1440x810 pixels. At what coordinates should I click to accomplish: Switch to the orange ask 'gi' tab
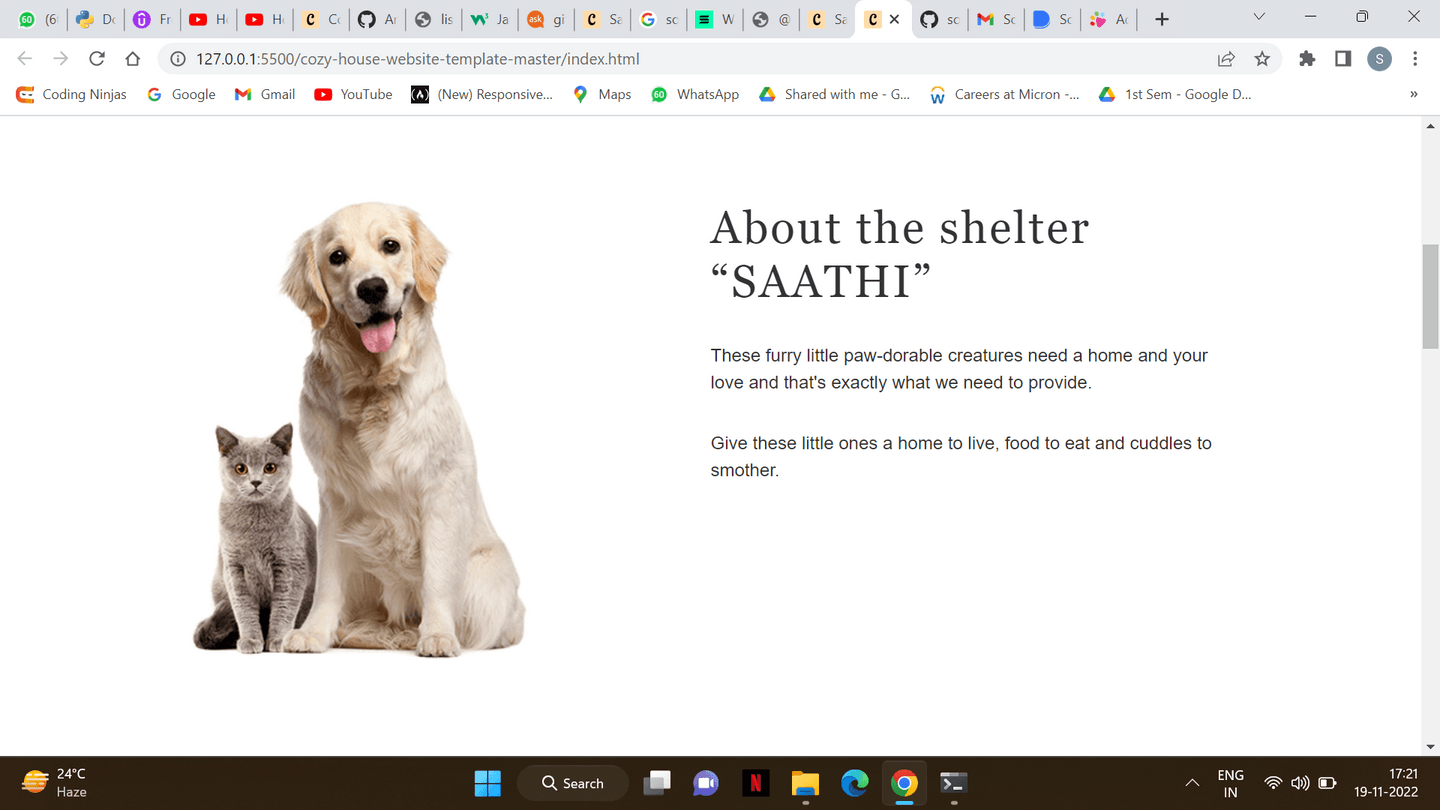[546, 19]
